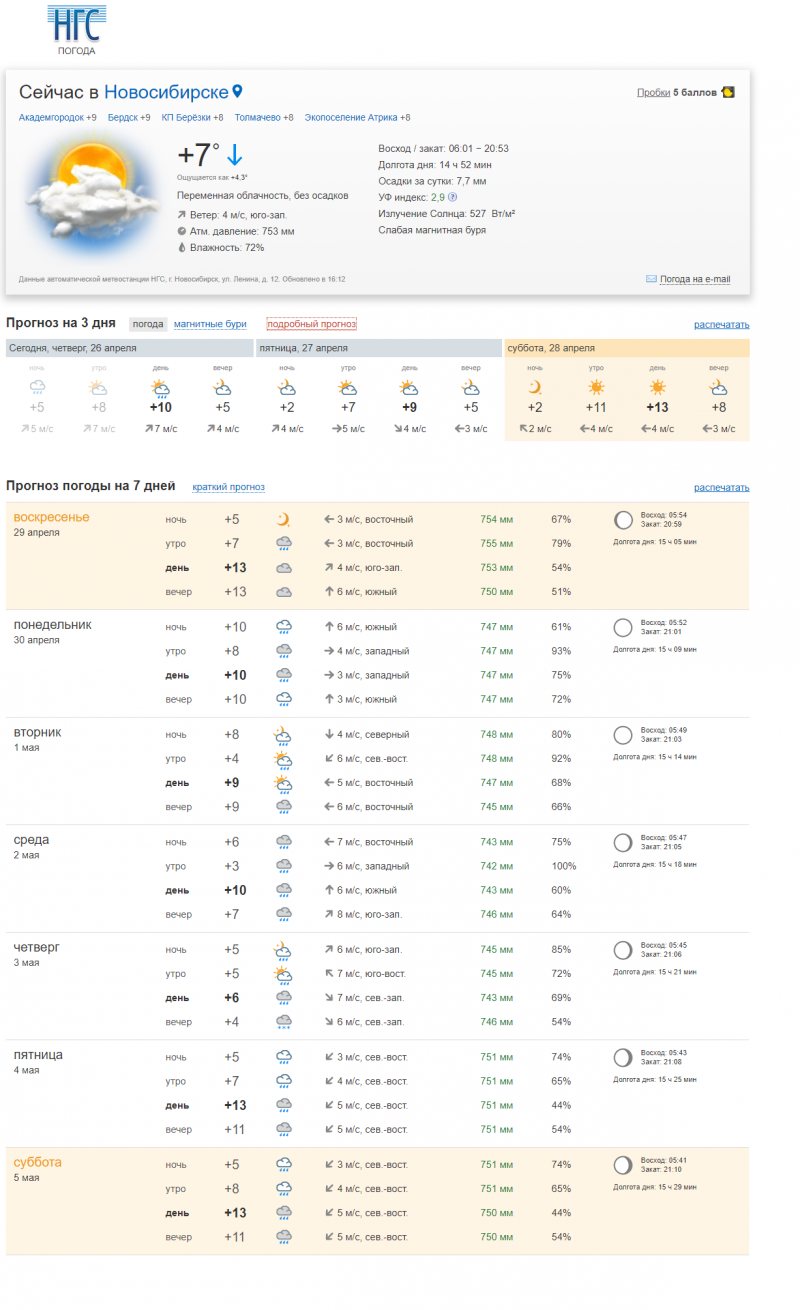800x1310 pixels.
Task: Click распечатать for the 3-day forecast
Action: click(721, 325)
